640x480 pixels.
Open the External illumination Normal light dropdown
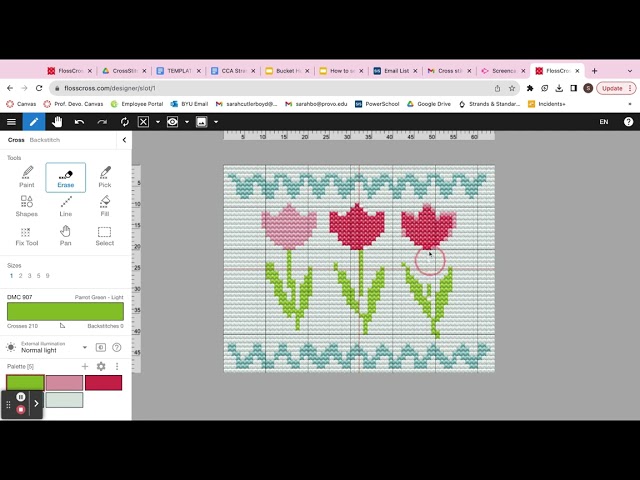(x=54, y=347)
